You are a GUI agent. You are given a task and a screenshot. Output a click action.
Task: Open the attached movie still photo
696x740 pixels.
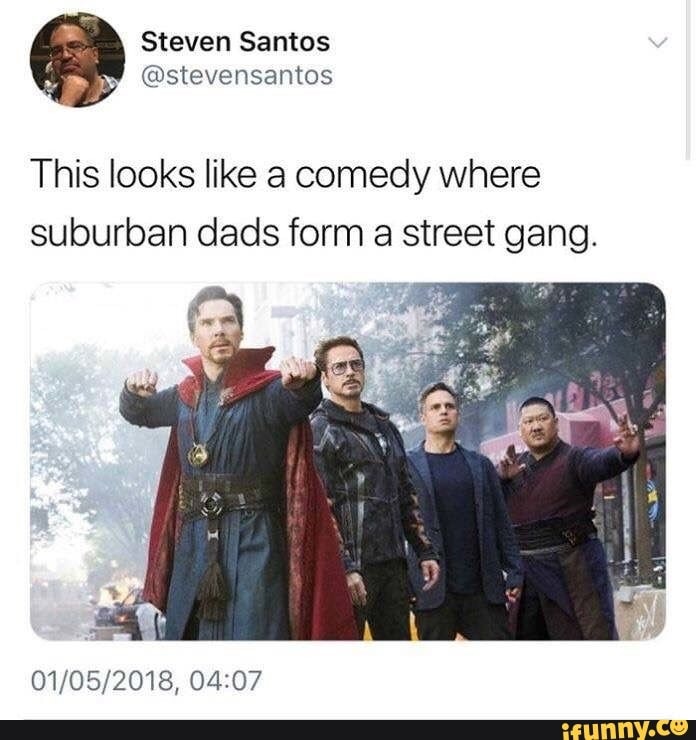[x=348, y=461]
